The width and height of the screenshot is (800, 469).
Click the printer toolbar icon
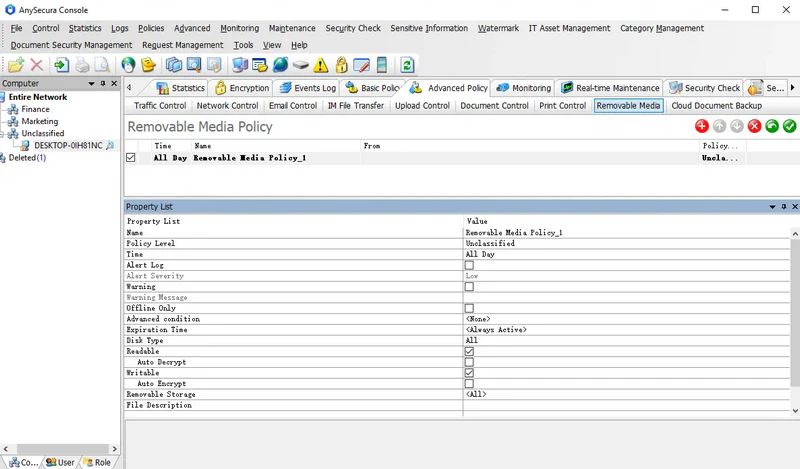(x=82, y=65)
